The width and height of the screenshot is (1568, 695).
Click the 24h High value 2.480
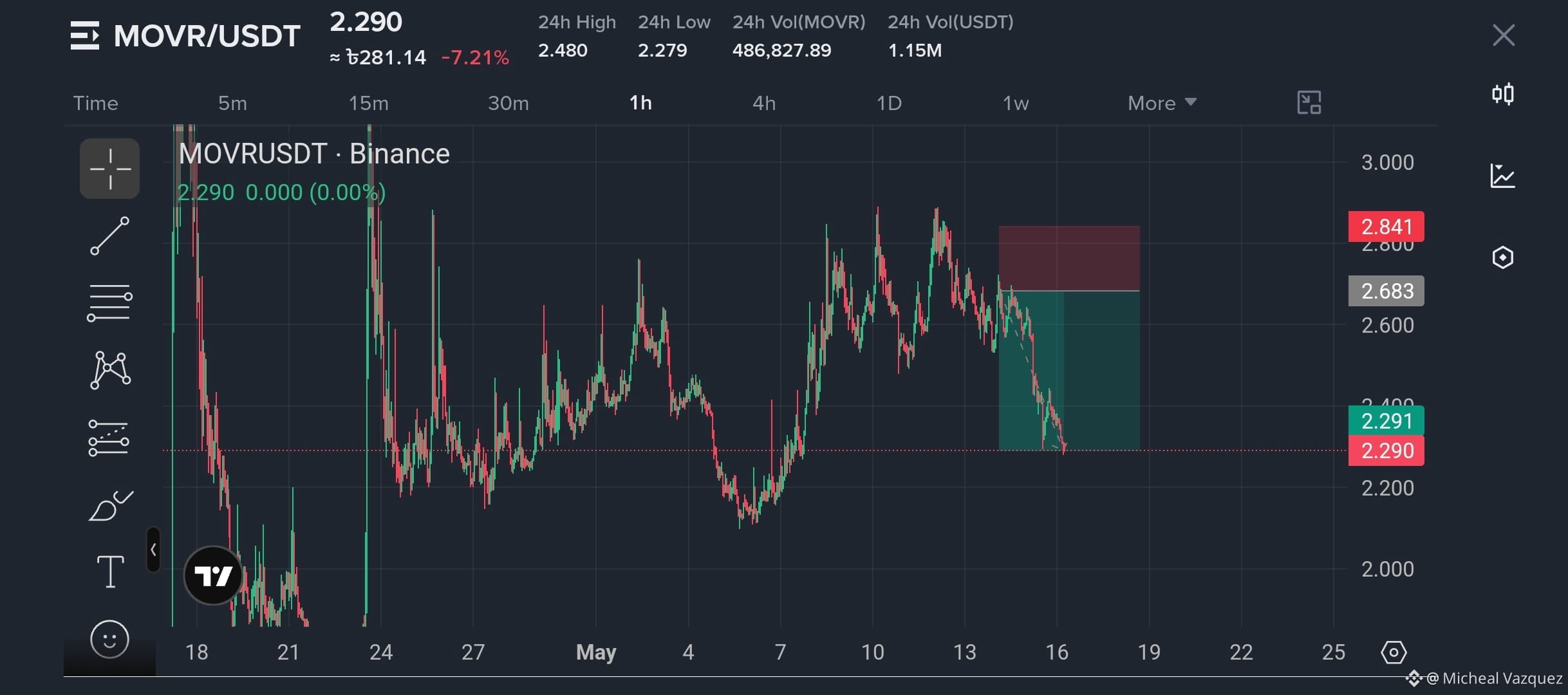click(x=563, y=50)
